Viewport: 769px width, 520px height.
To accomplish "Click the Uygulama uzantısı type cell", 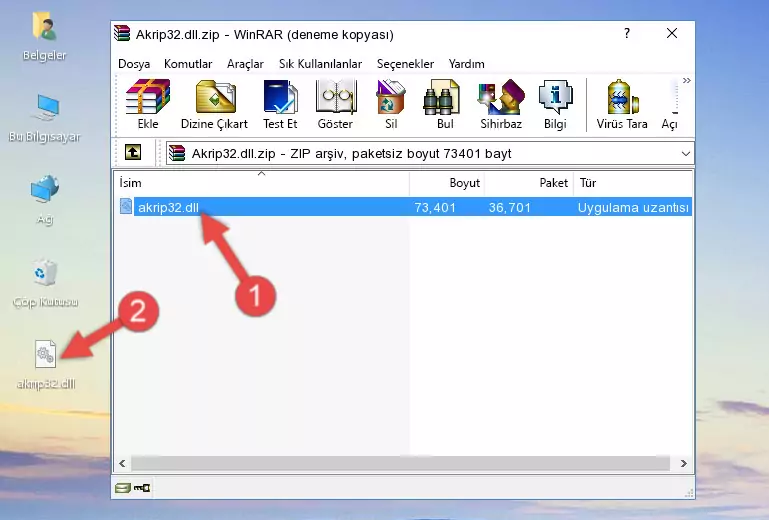I will click(x=633, y=208).
